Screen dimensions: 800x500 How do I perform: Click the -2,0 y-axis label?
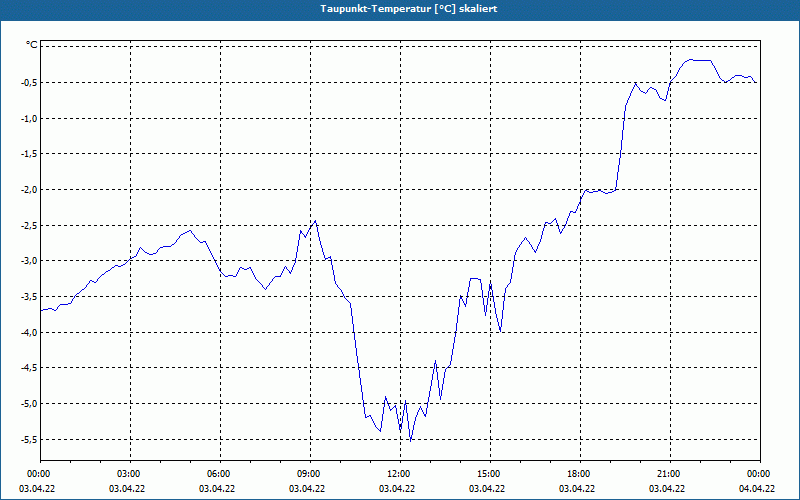[29, 190]
